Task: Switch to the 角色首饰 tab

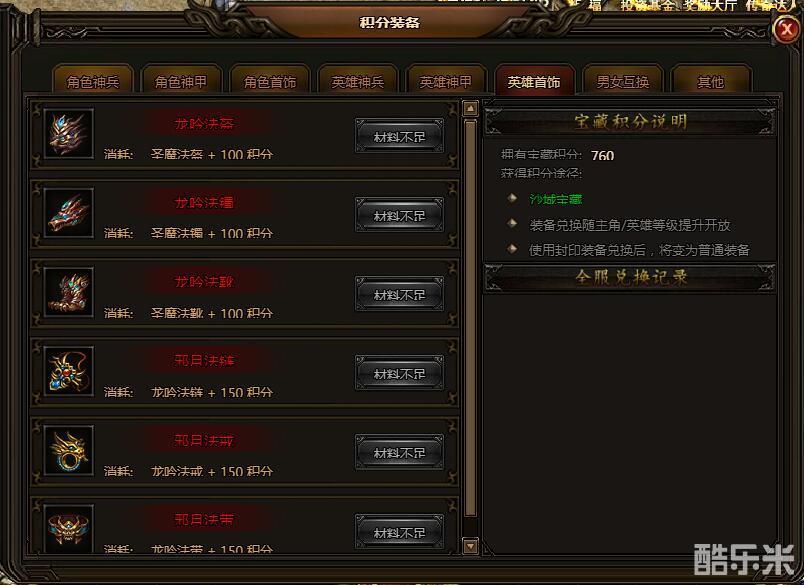Action: (270, 80)
